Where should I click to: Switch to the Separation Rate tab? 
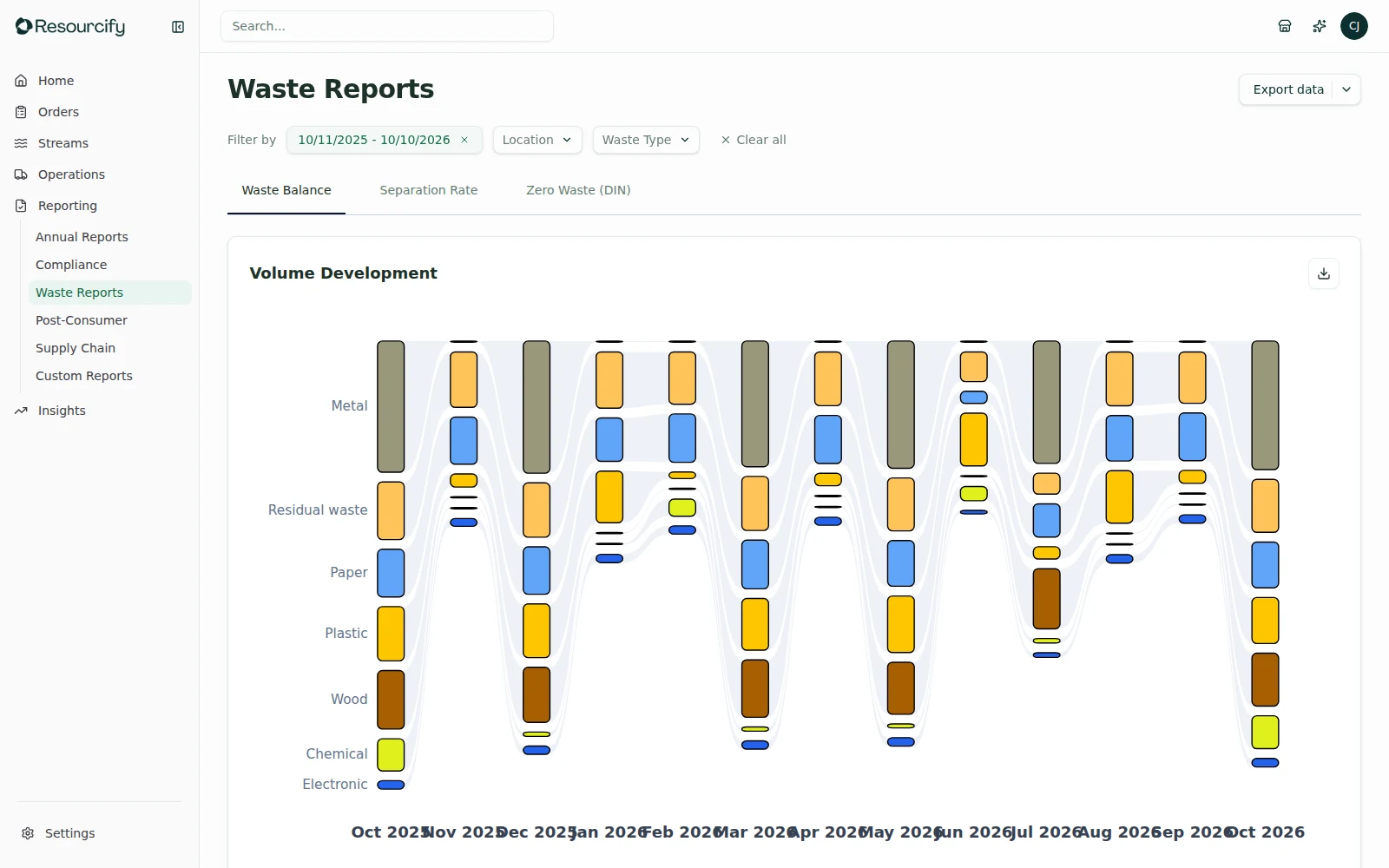[429, 190]
